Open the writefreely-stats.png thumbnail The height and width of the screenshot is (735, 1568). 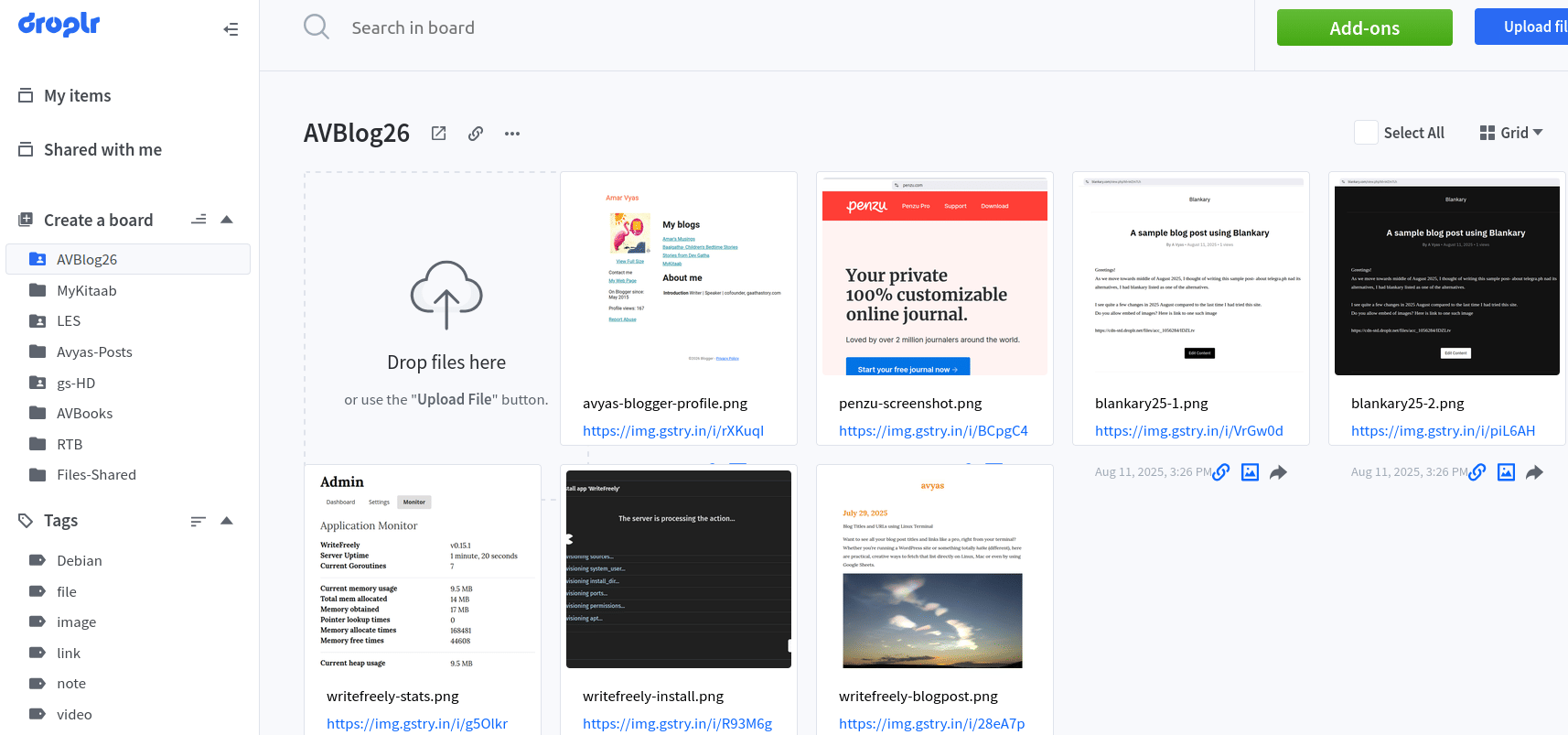pyautogui.click(x=423, y=569)
